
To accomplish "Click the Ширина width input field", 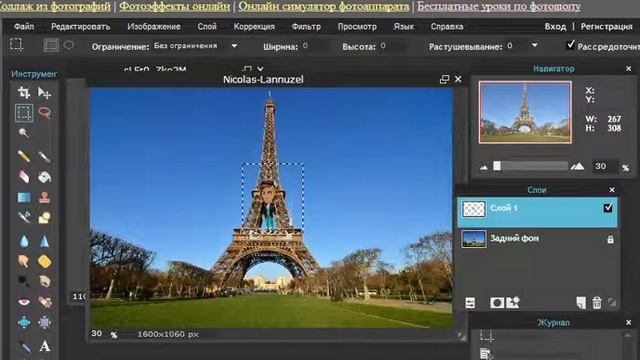I will 314,46.
